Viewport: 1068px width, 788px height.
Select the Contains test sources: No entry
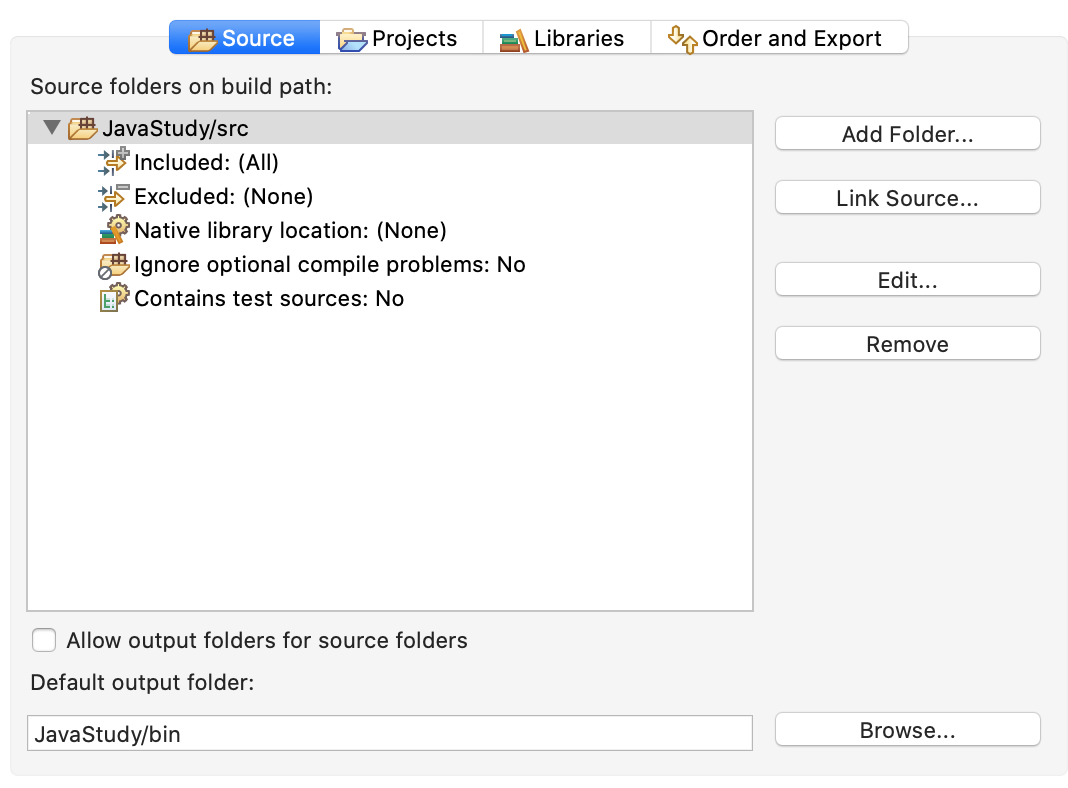[269, 298]
